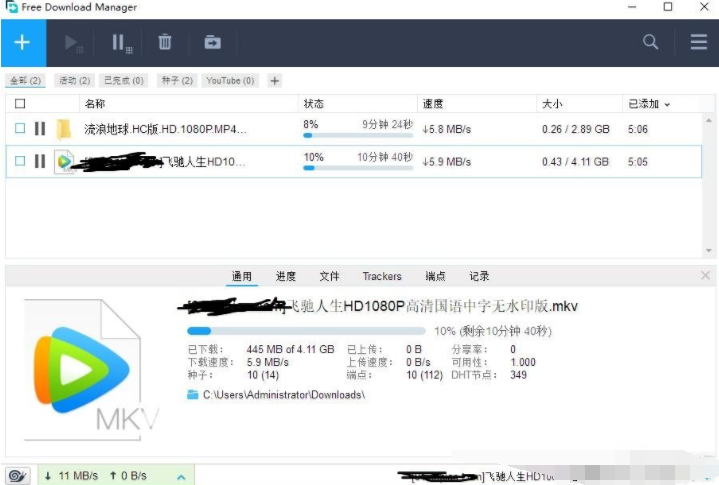Click the ↑ 0 B/s total upload speed
The image size is (719, 485).
(128, 476)
